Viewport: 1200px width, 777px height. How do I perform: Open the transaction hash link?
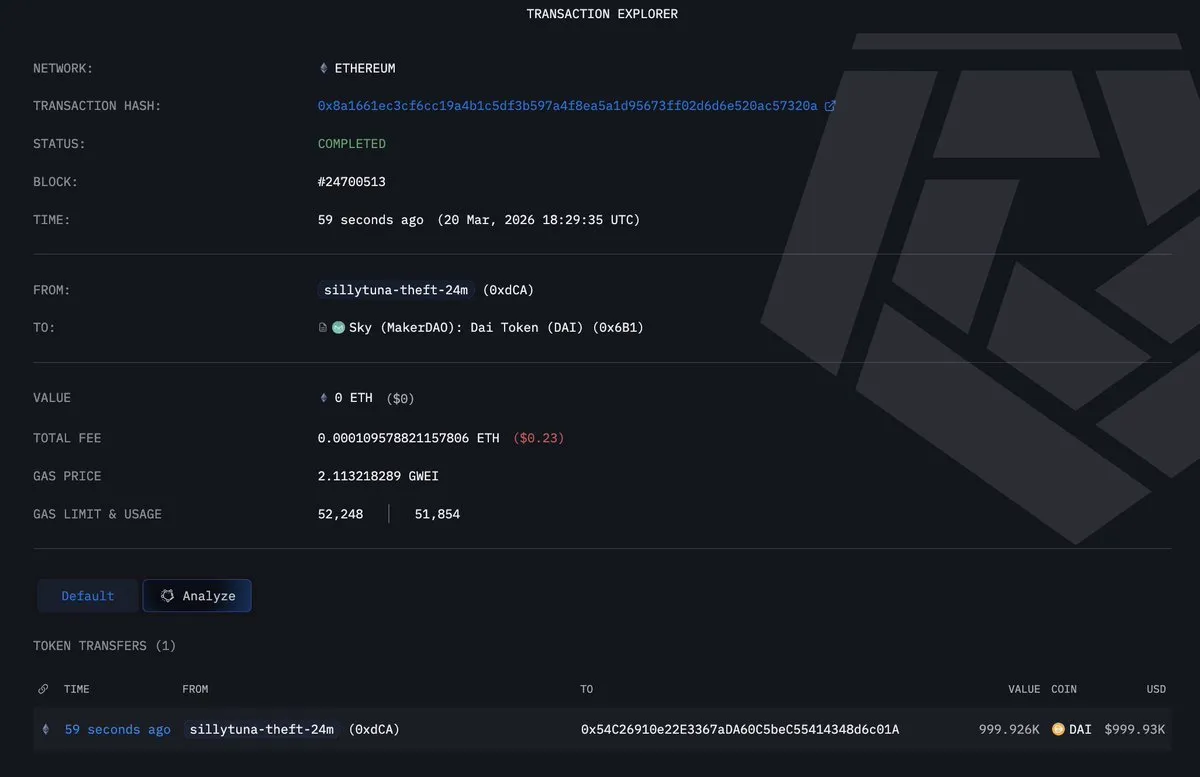click(567, 106)
